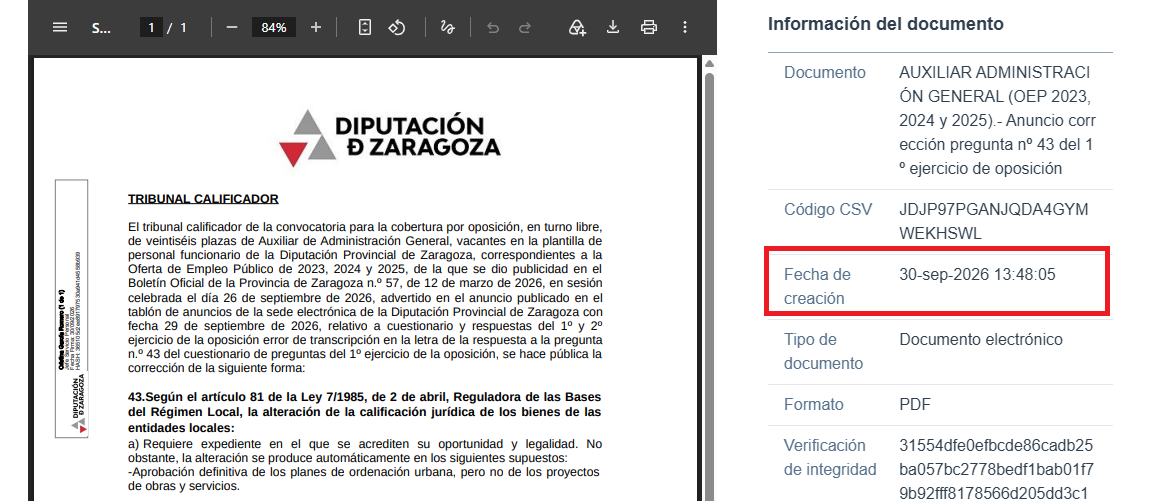Zoom out with the minus button
The height and width of the screenshot is (501, 1161).
pyautogui.click(x=232, y=27)
